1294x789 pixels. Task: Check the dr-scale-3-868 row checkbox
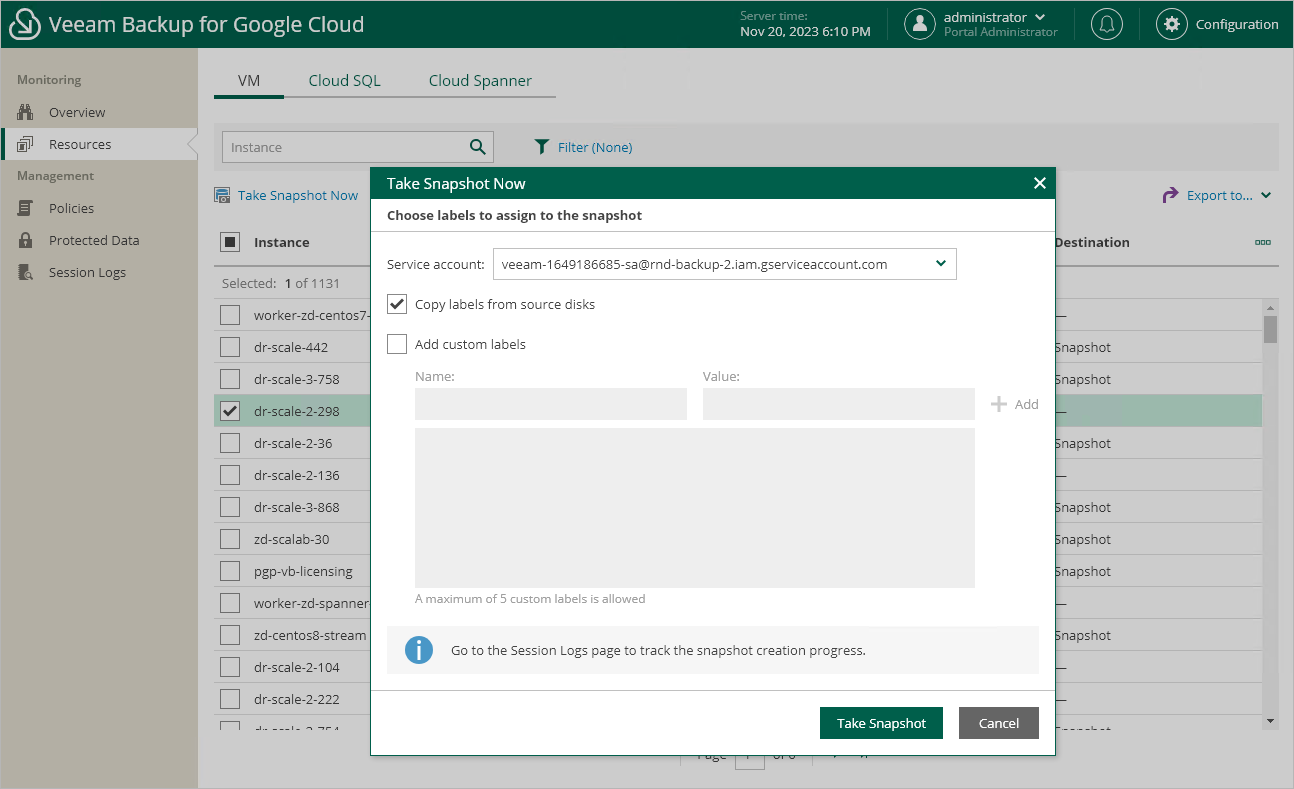coord(230,507)
